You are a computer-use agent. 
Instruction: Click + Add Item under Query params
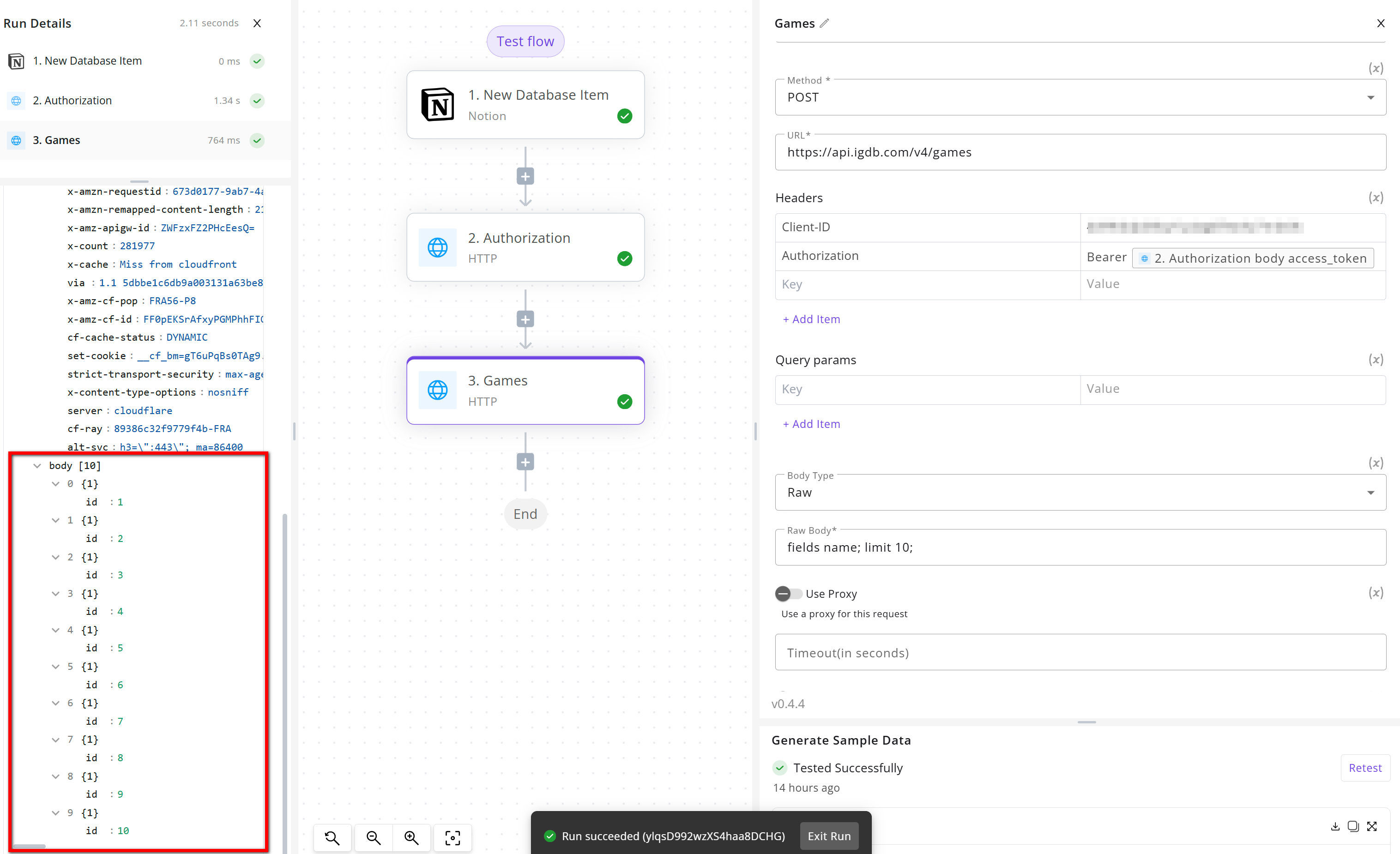tap(811, 424)
